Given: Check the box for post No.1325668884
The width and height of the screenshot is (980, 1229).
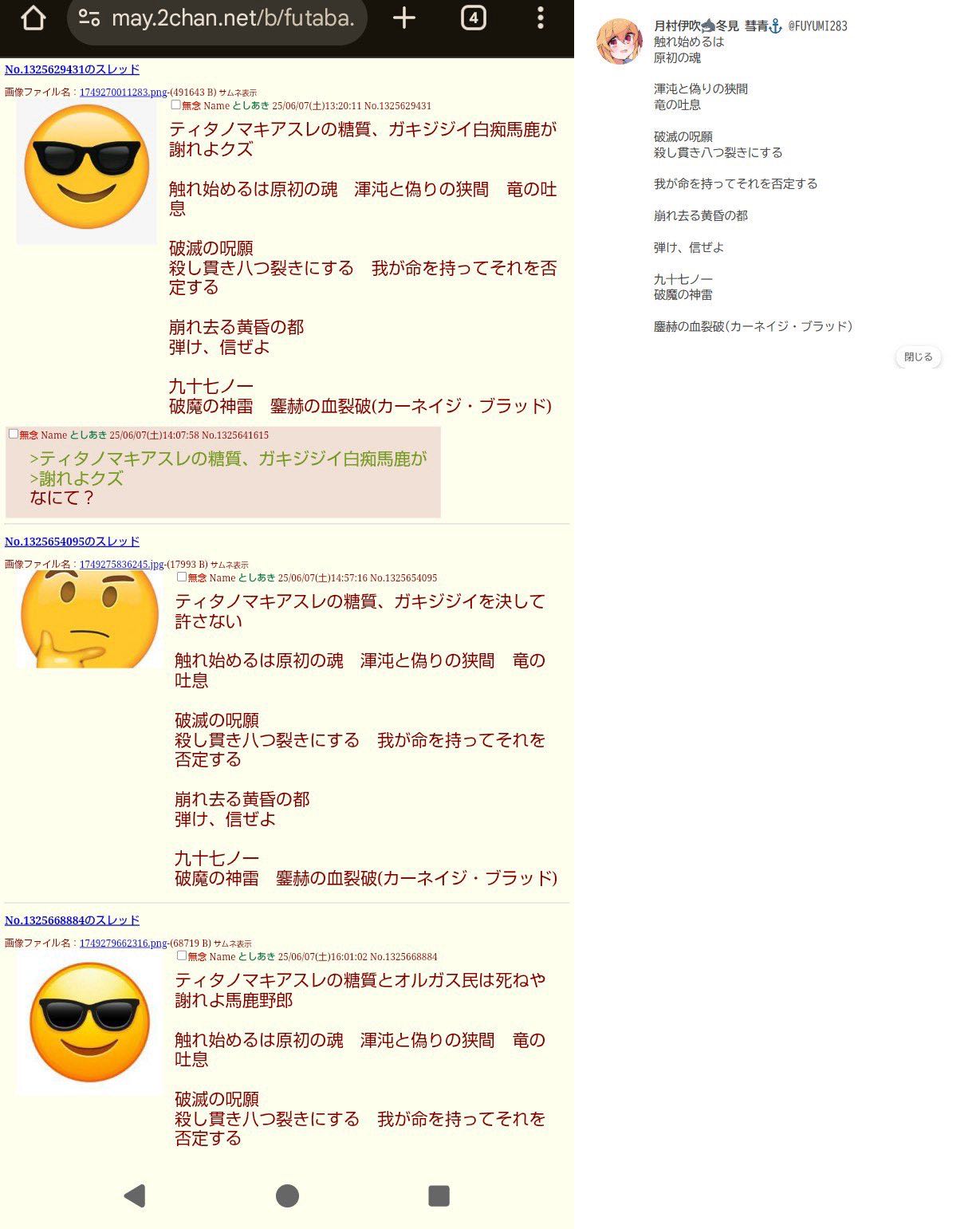Looking at the screenshot, I should (181, 955).
